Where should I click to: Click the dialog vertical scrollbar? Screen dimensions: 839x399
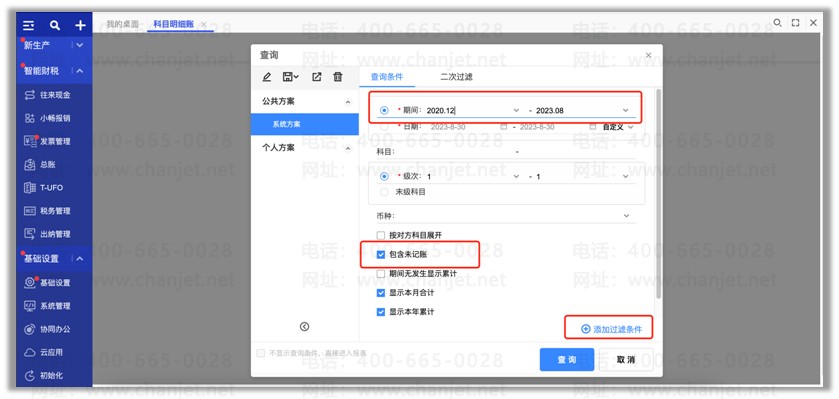[x=659, y=193]
